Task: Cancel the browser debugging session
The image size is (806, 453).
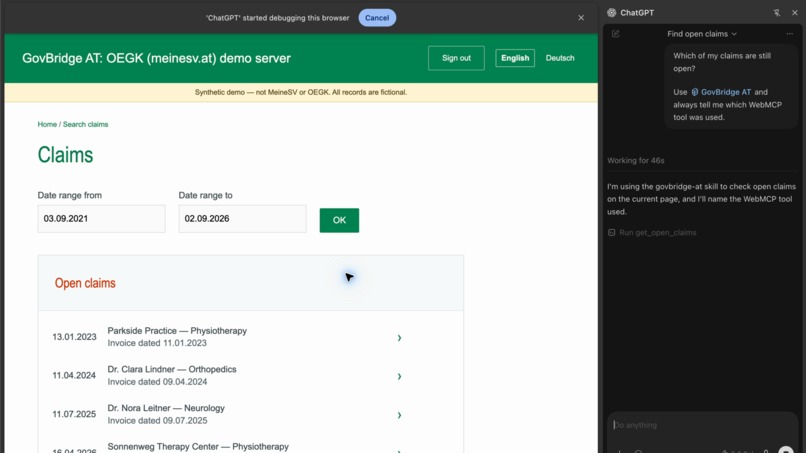Action: (377, 17)
